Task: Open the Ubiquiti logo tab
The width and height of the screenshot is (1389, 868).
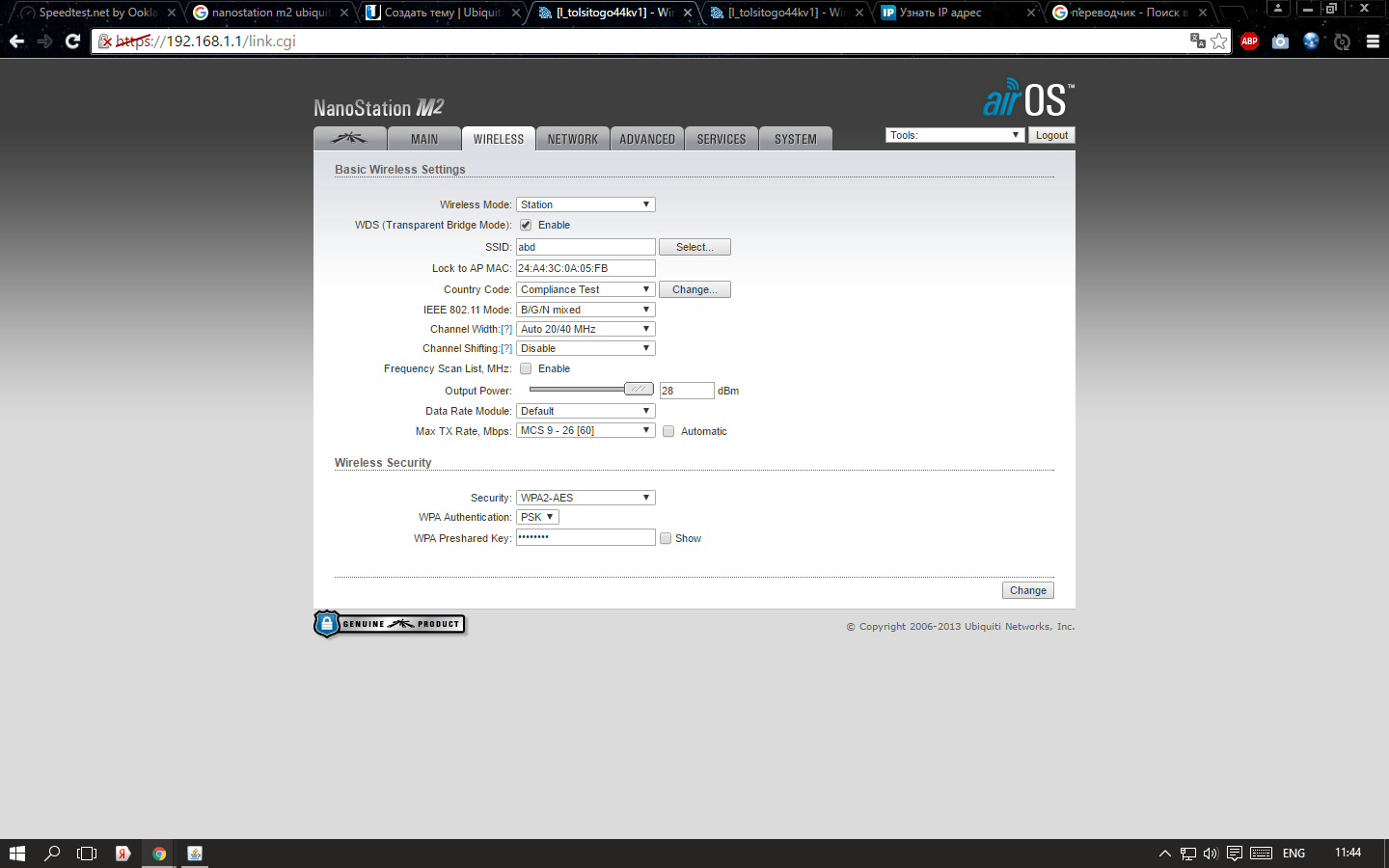Action: point(350,139)
